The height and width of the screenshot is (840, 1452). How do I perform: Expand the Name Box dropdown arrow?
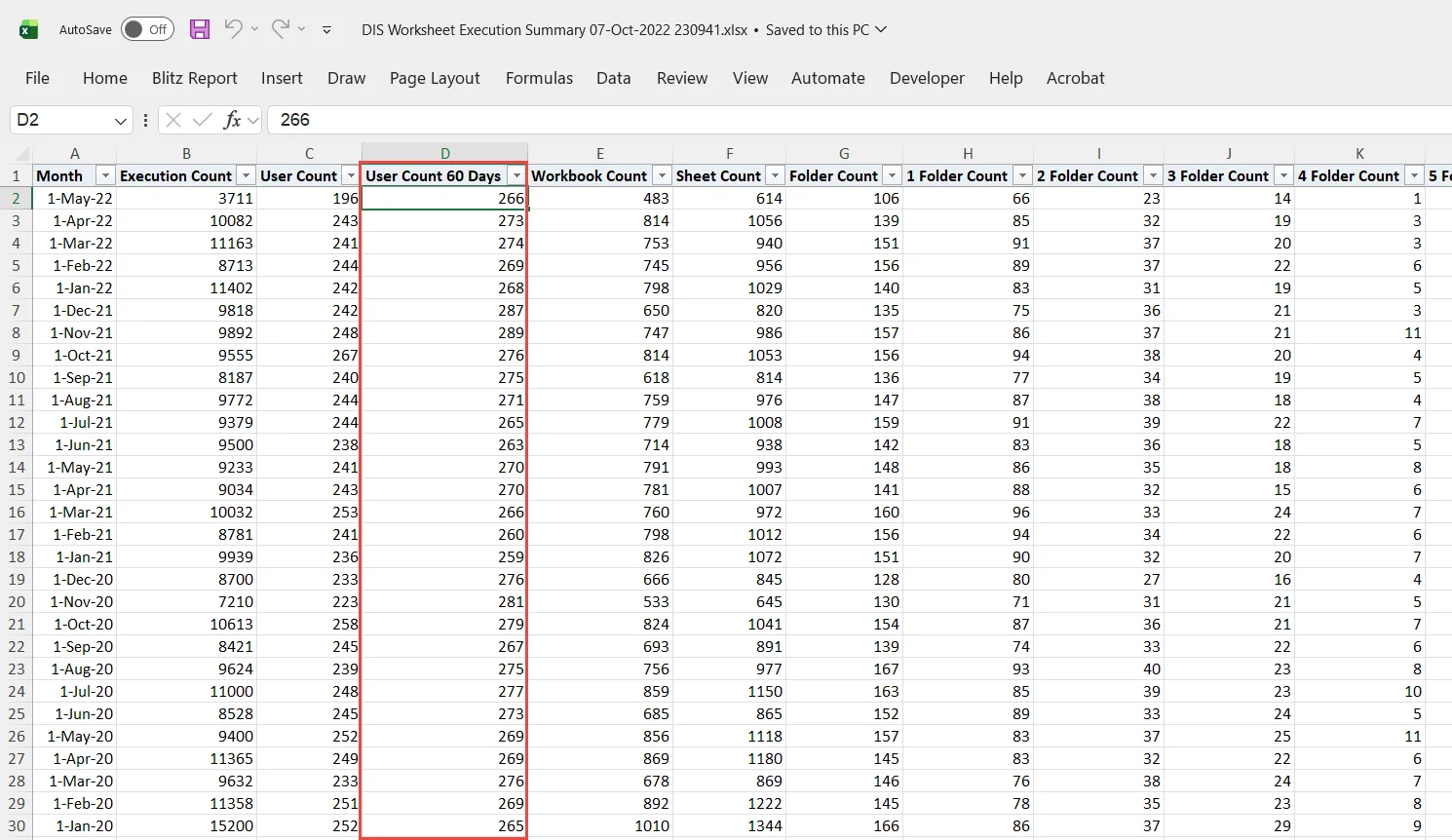click(x=121, y=121)
